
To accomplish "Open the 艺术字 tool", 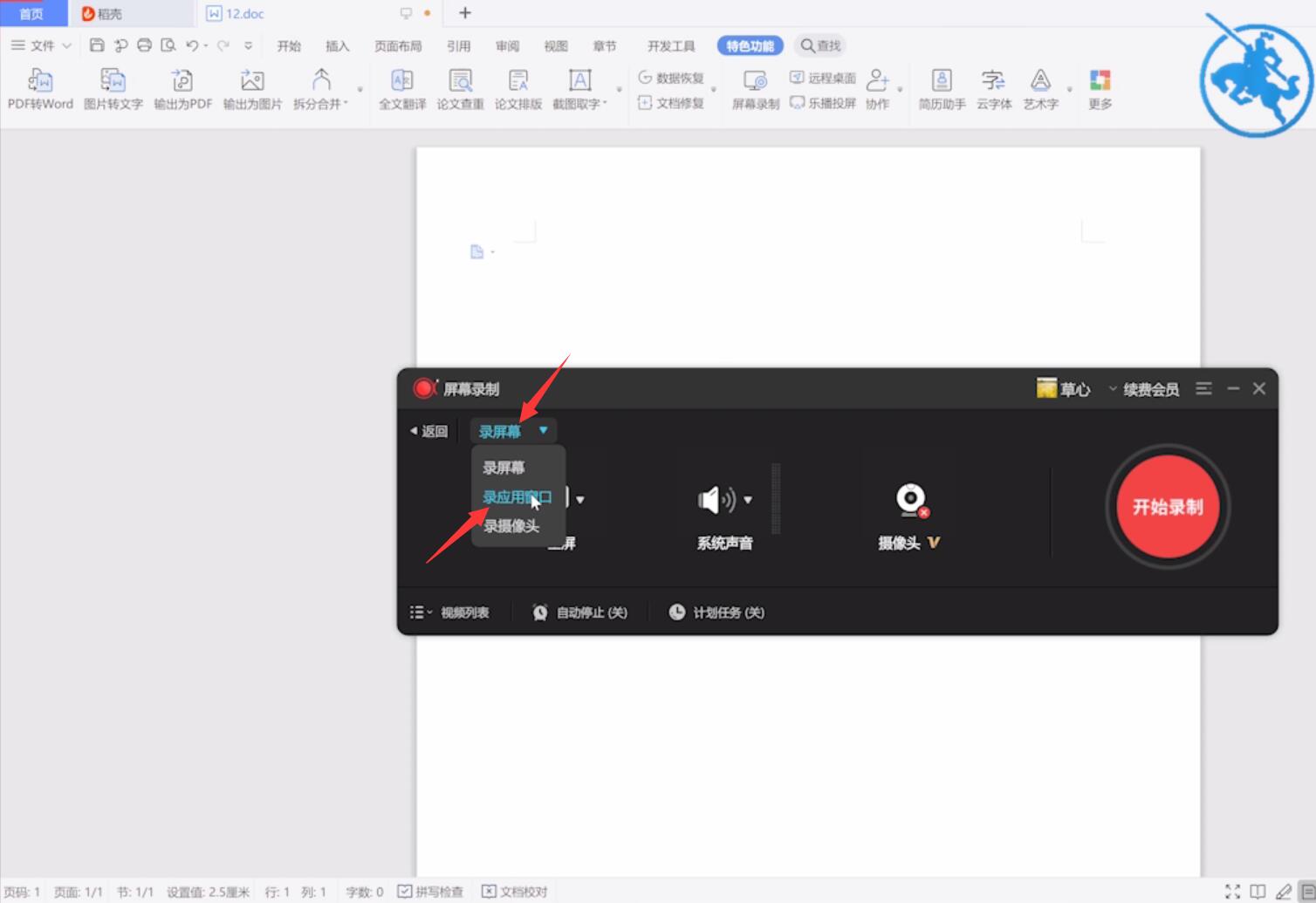I will [x=1040, y=90].
